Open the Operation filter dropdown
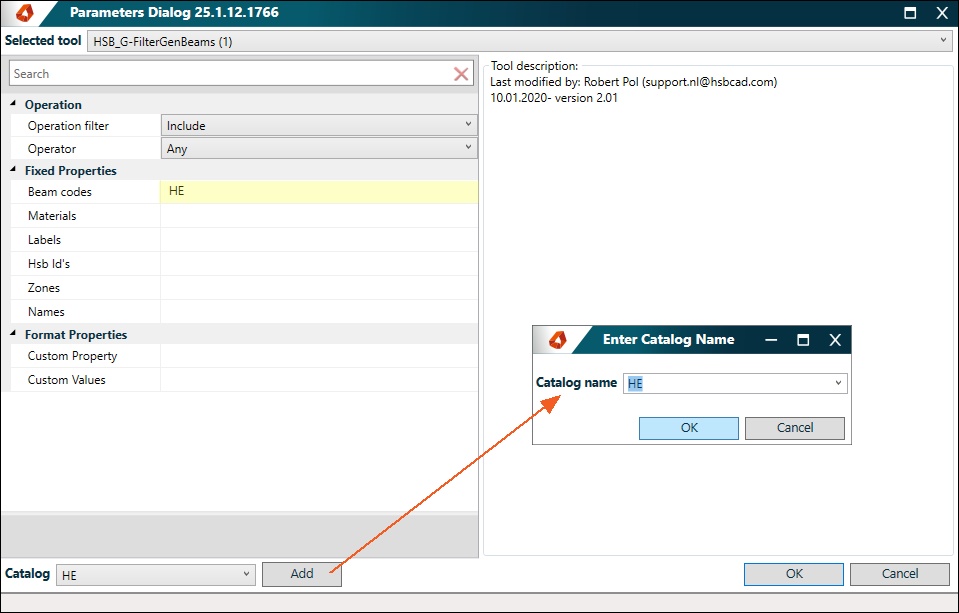The height and width of the screenshot is (613, 959). click(x=319, y=125)
